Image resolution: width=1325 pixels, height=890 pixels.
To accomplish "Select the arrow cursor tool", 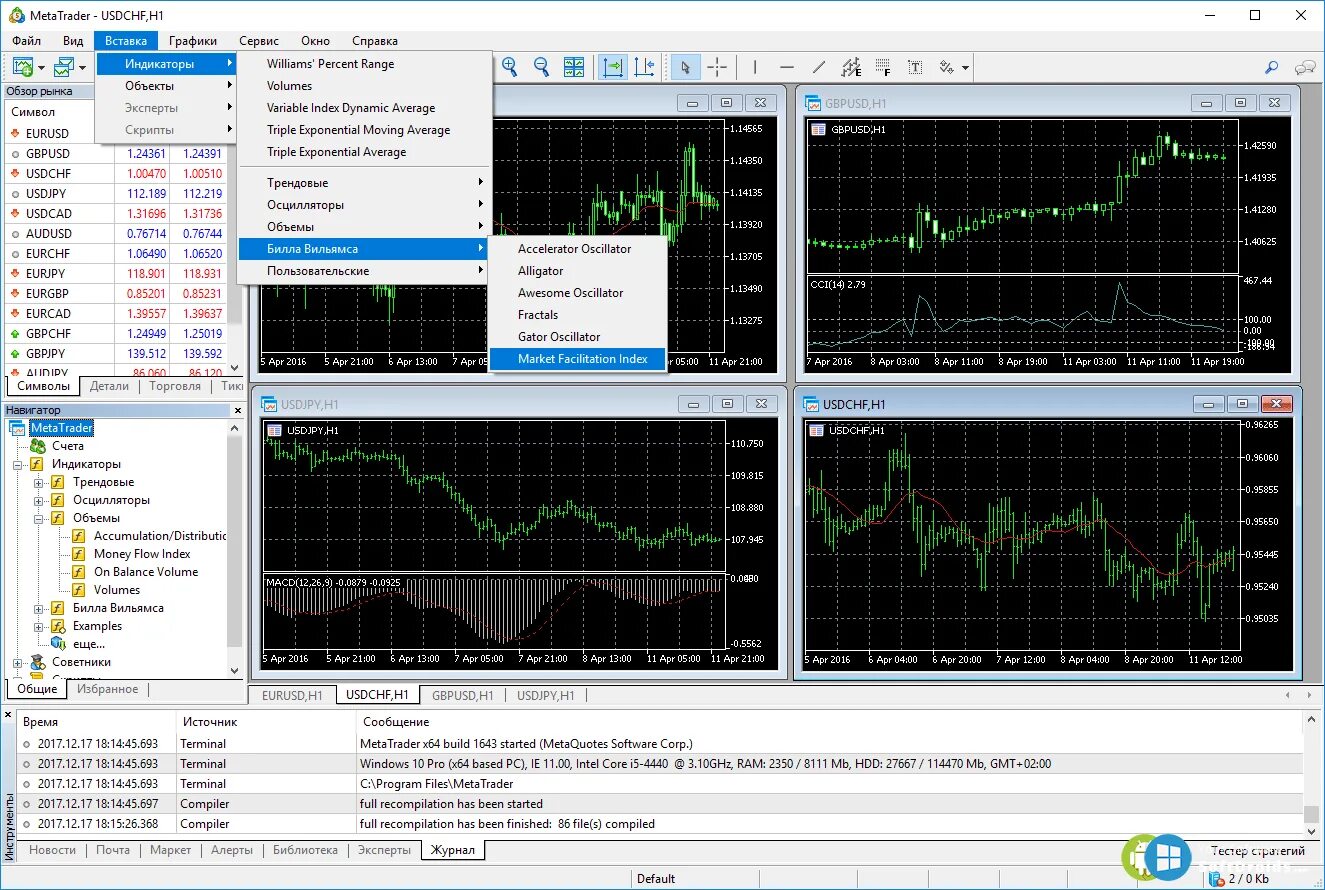I will click(x=685, y=67).
